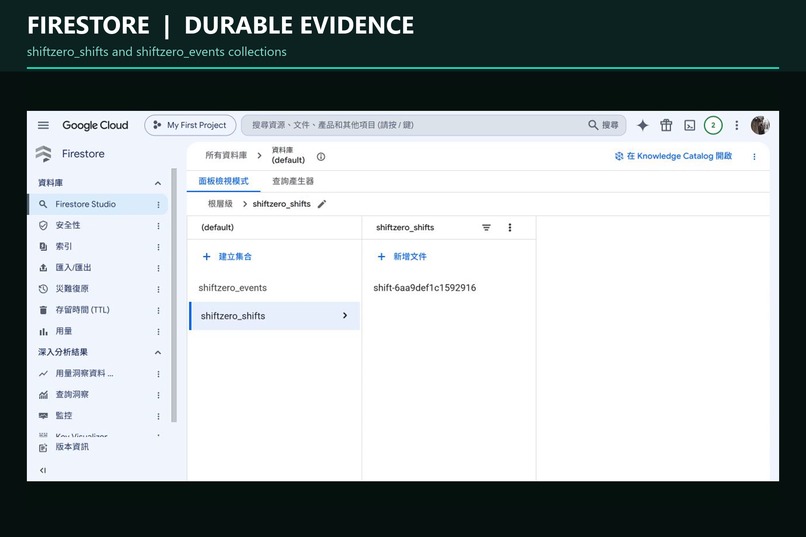Open options dots beside 查詢洞察
The width and height of the screenshot is (806, 537).
[x=158, y=395]
